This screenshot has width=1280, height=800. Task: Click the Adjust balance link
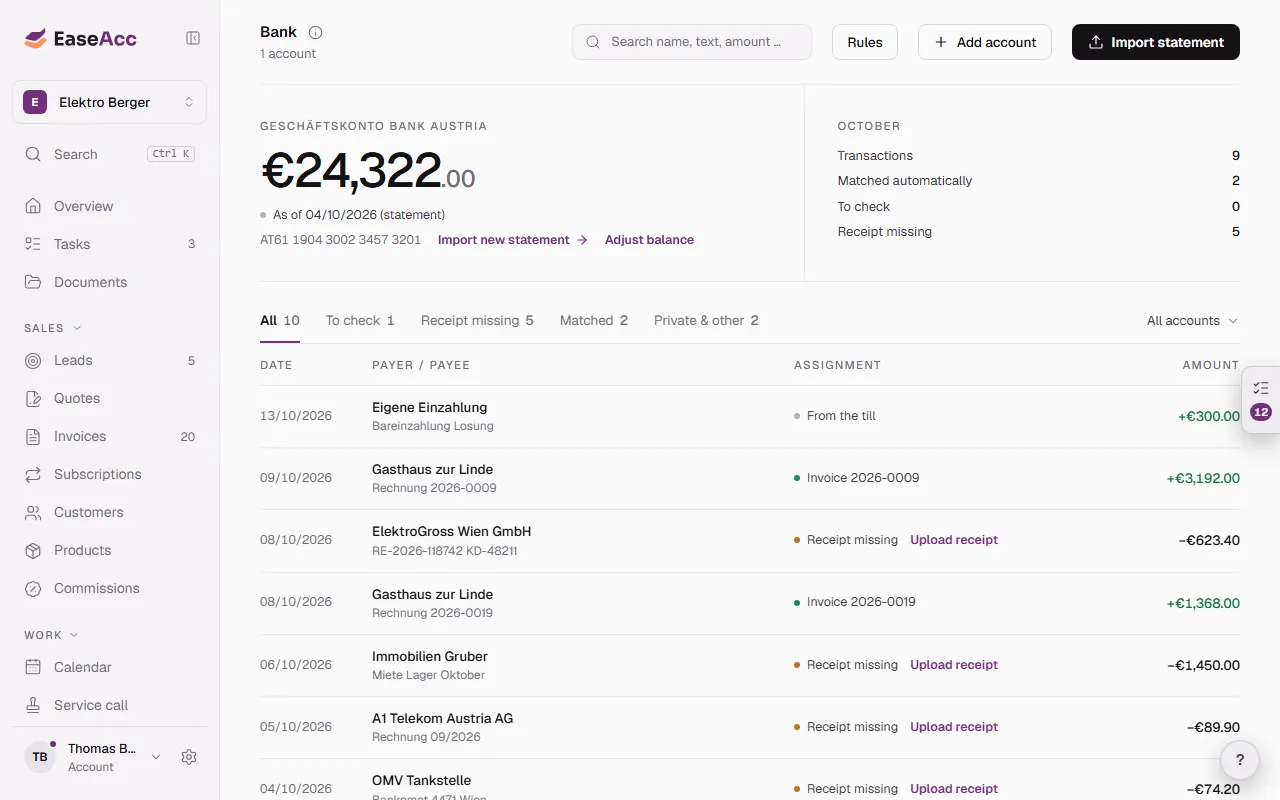pyautogui.click(x=649, y=240)
